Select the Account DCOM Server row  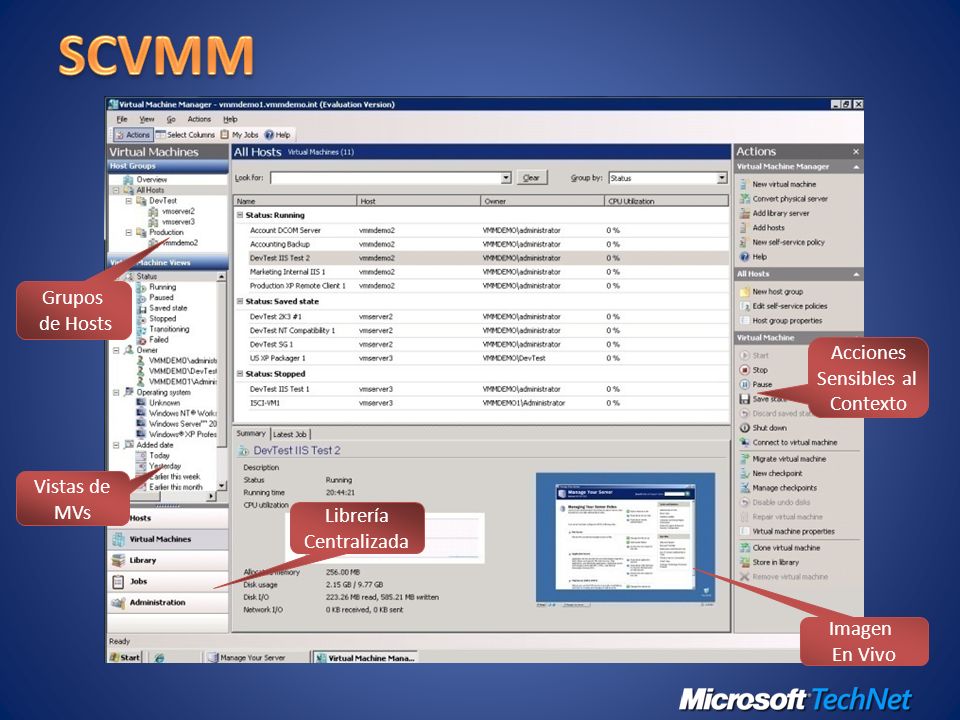(481, 230)
